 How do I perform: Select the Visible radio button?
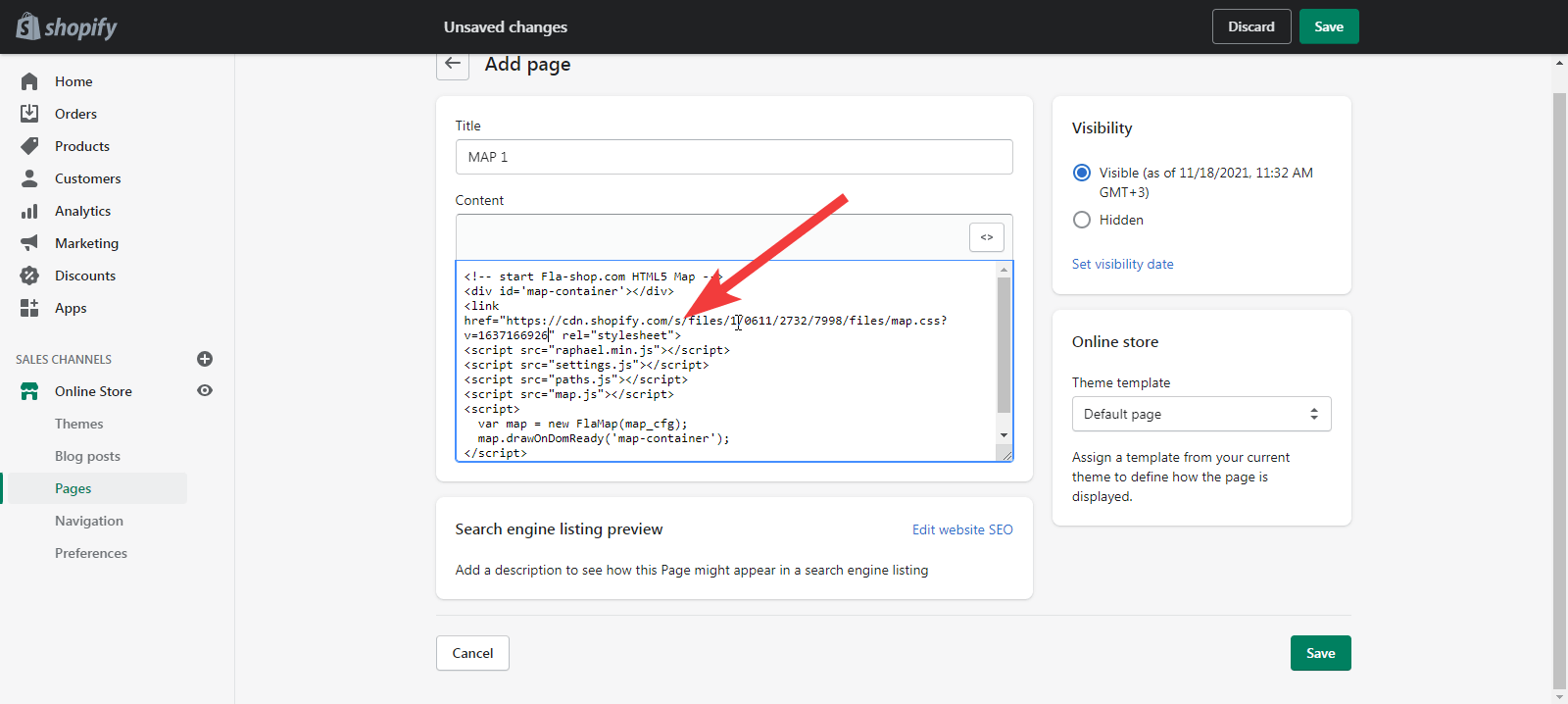pos(1082,173)
